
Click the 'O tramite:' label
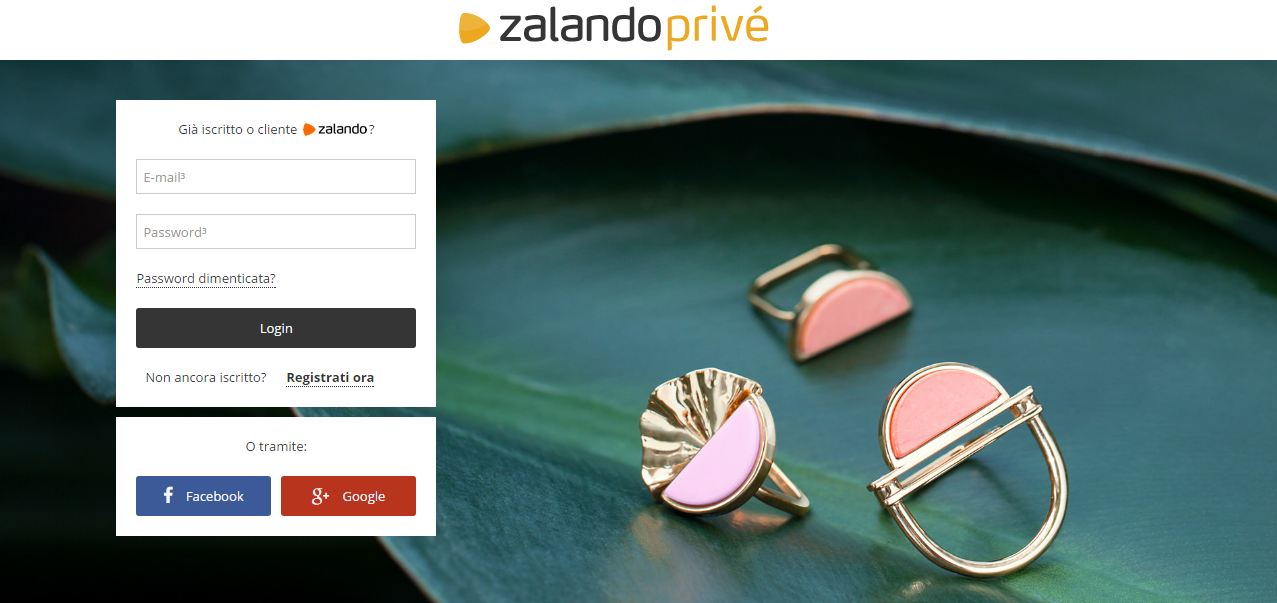tap(276, 446)
